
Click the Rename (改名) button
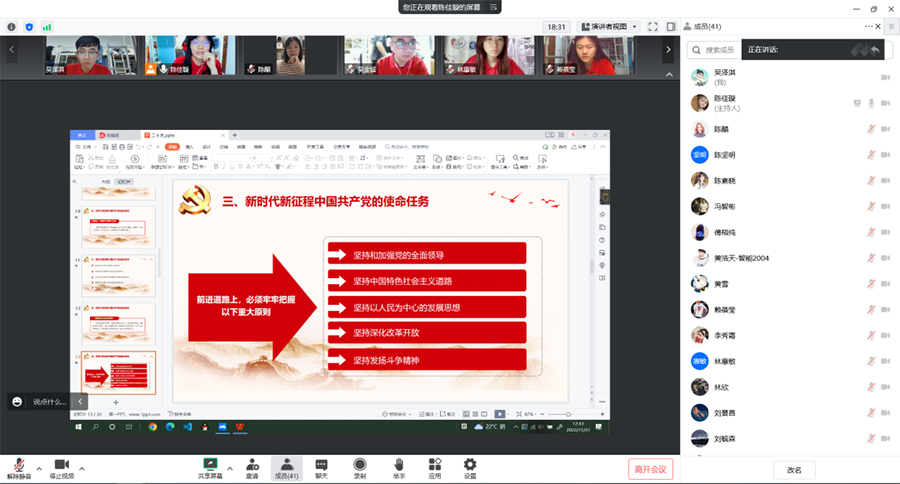tap(793, 469)
